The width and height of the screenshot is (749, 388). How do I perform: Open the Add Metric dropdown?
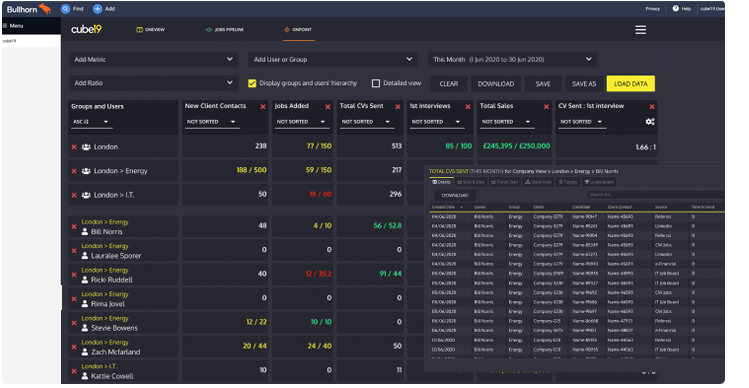pos(153,59)
